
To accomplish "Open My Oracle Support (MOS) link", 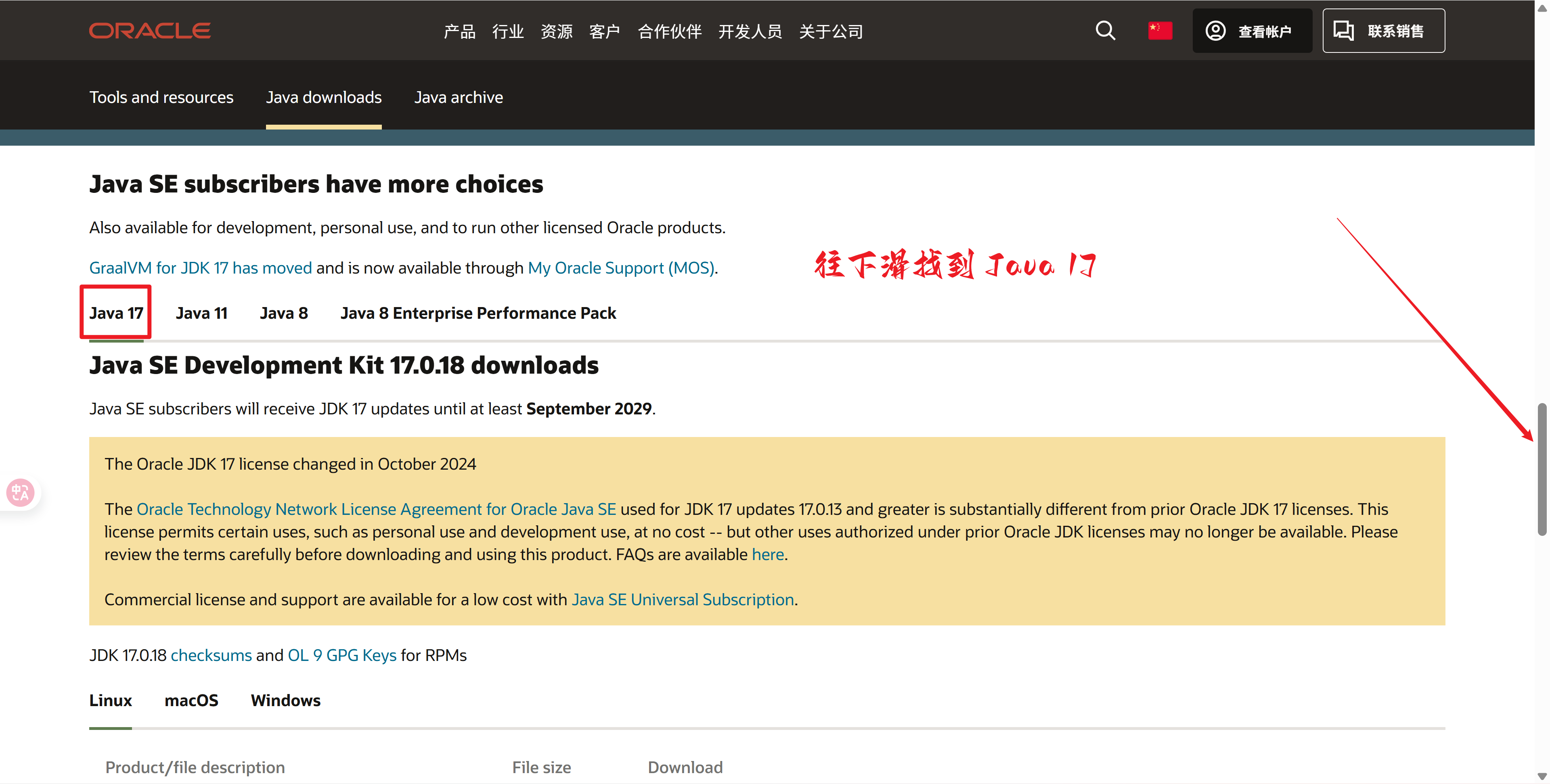I will (621, 268).
